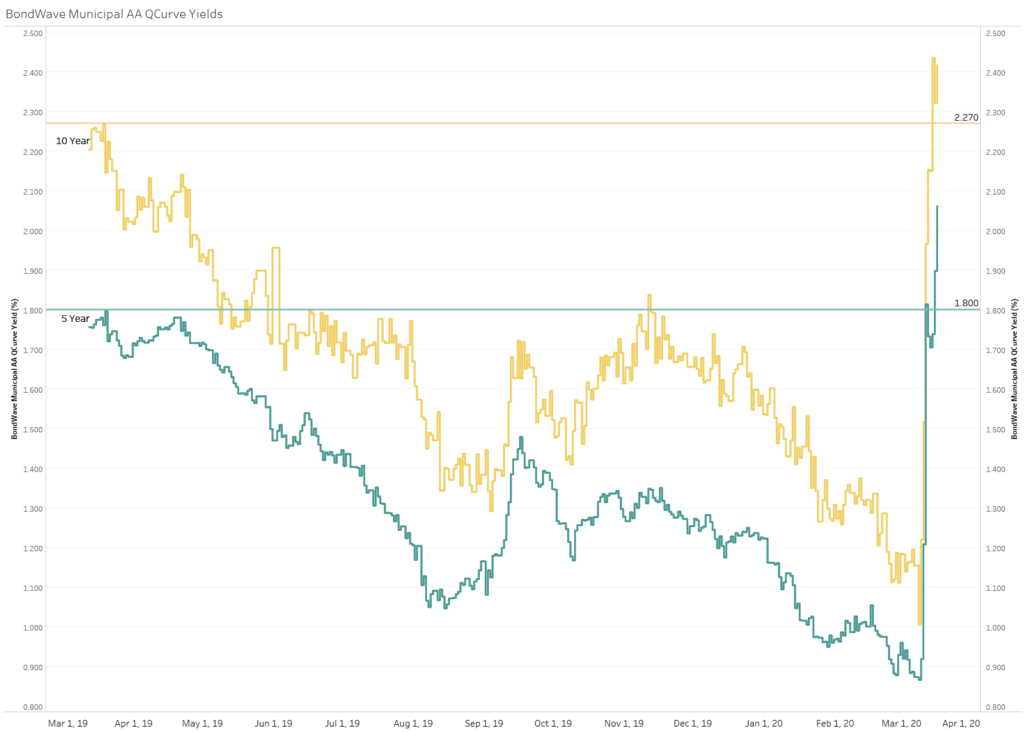Select the 1.900 tick on left axis
1024x732 pixels.
click(x=33, y=271)
